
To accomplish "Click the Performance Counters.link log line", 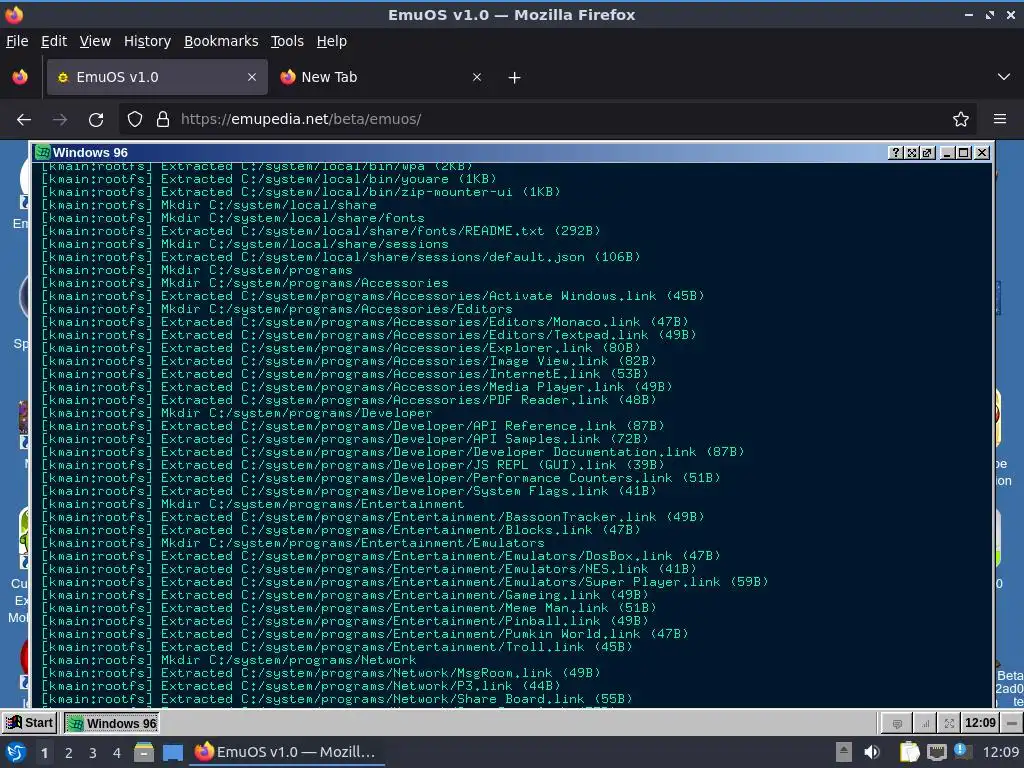I will click(381, 478).
